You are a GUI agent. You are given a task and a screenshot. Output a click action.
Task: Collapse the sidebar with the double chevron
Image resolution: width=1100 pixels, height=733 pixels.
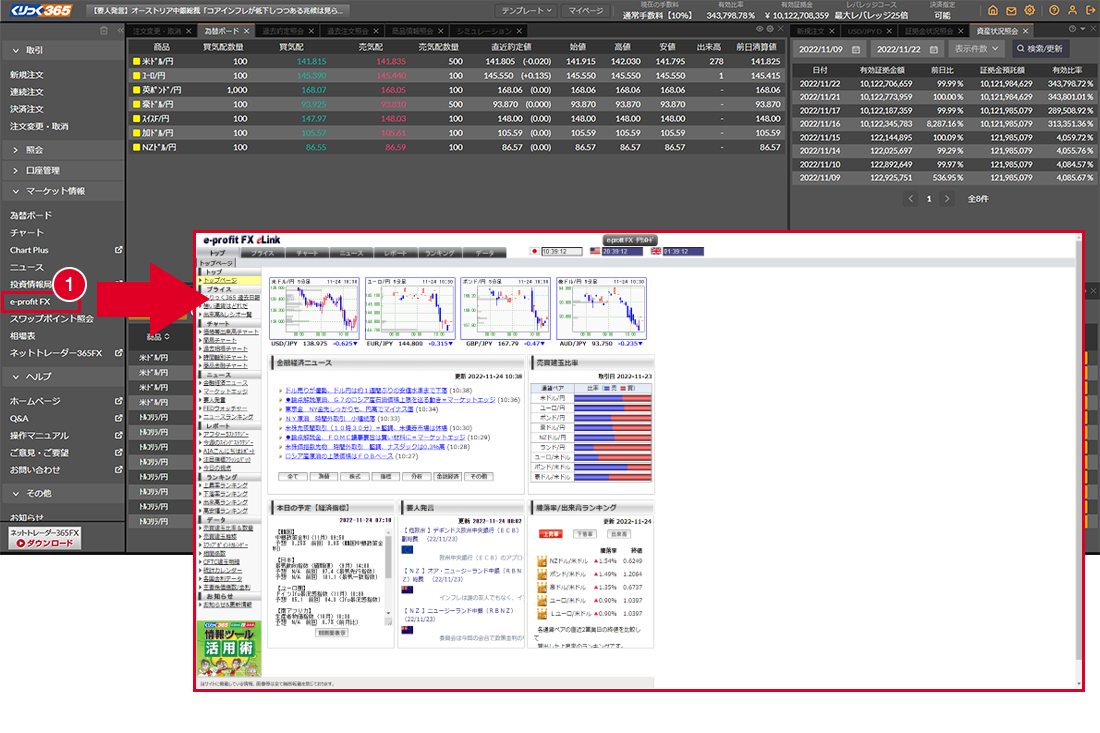[x=120, y=31]
